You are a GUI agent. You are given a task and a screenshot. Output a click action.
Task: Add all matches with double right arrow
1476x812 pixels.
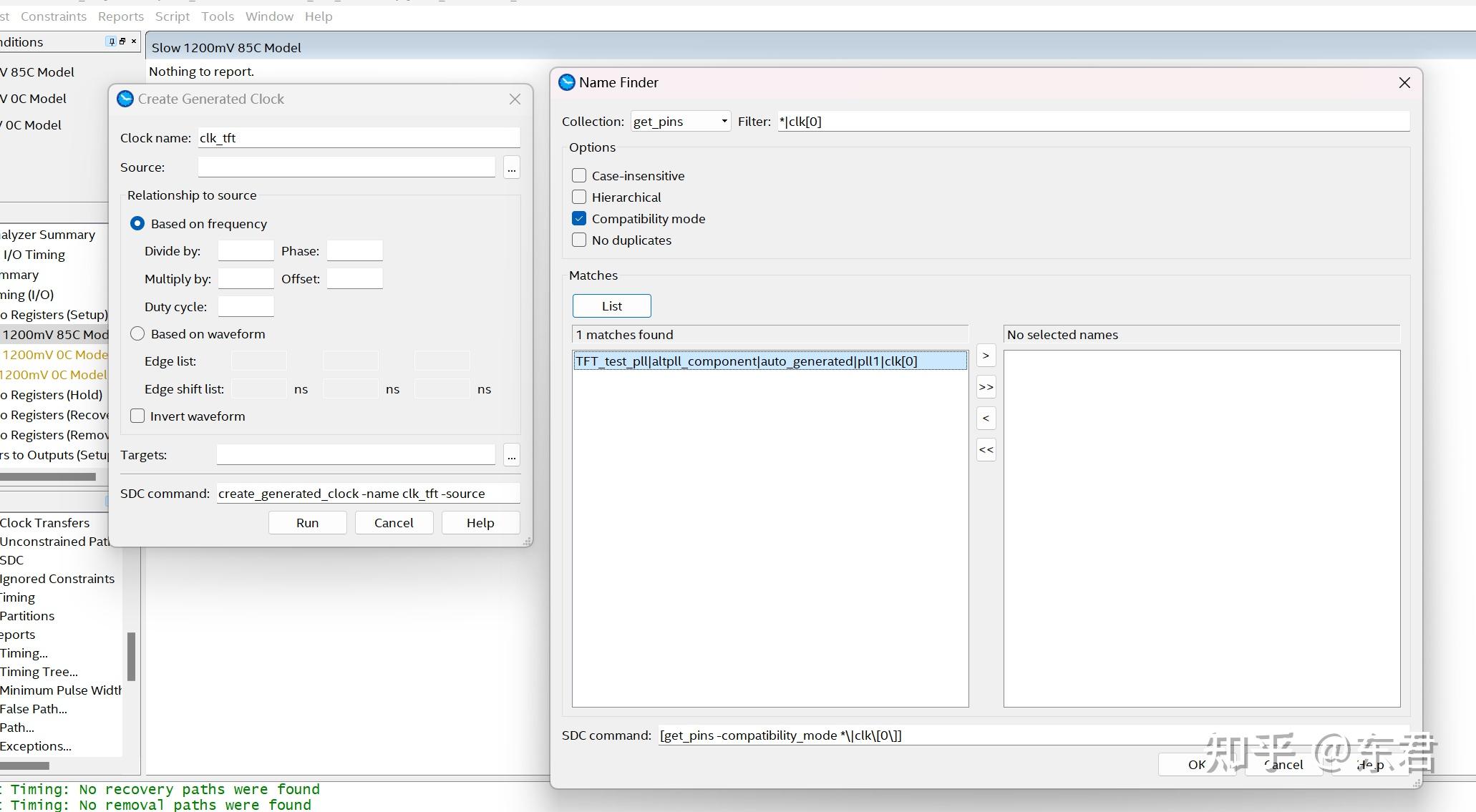pyautogui.click(x=986, y=387)
